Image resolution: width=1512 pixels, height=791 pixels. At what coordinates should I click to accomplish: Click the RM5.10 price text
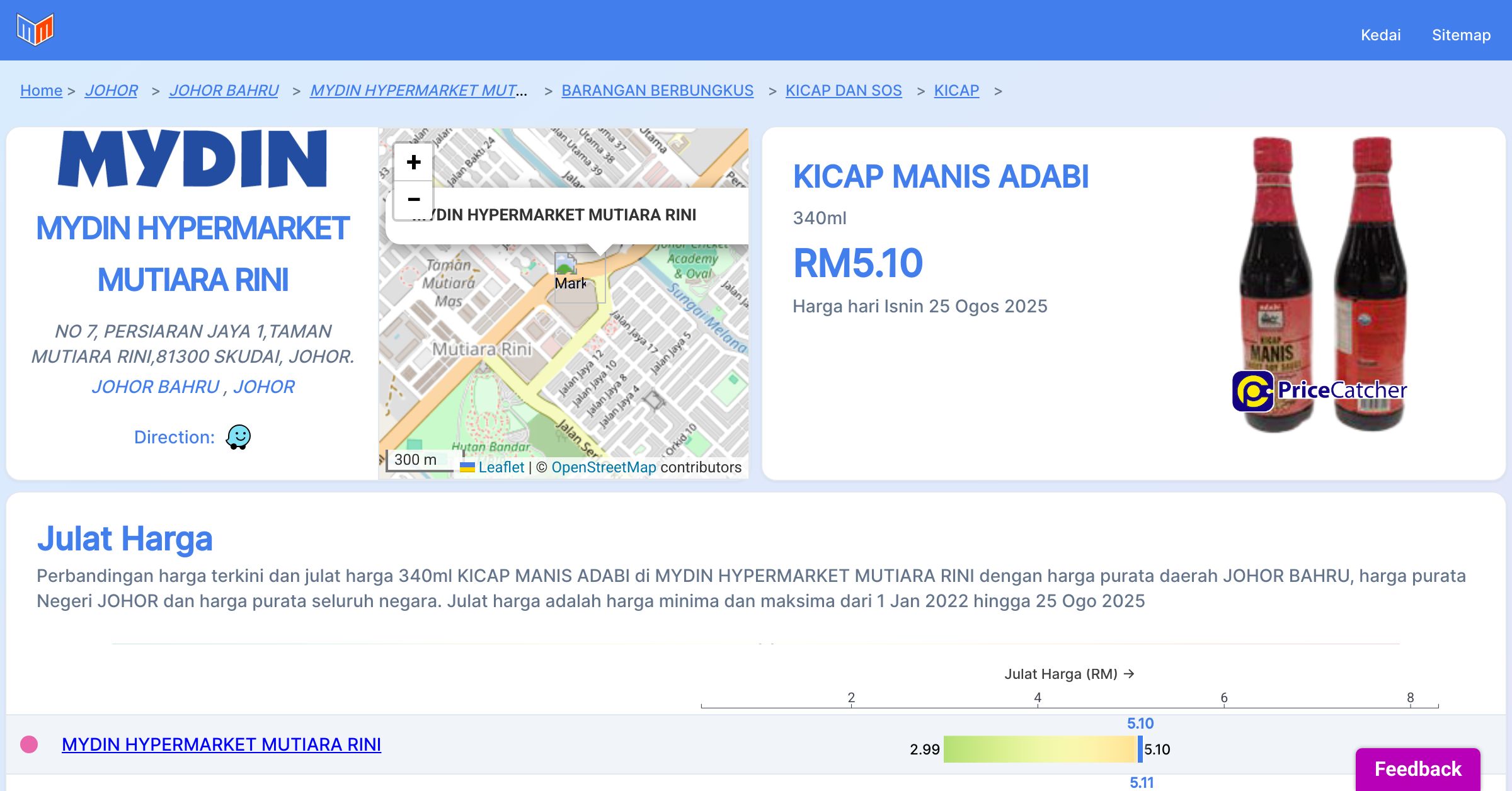coord(858,263)
